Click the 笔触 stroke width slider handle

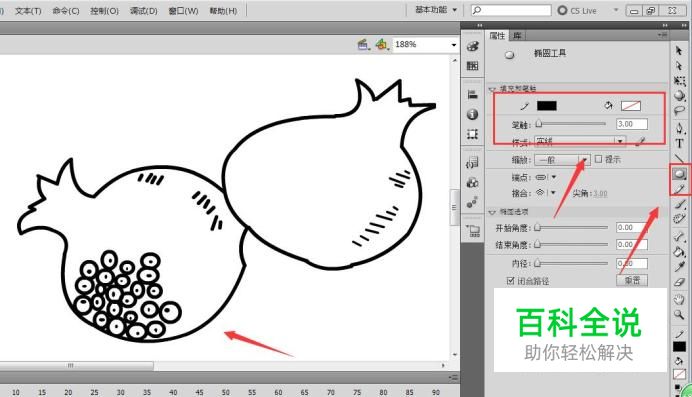(x=538, y=124)
